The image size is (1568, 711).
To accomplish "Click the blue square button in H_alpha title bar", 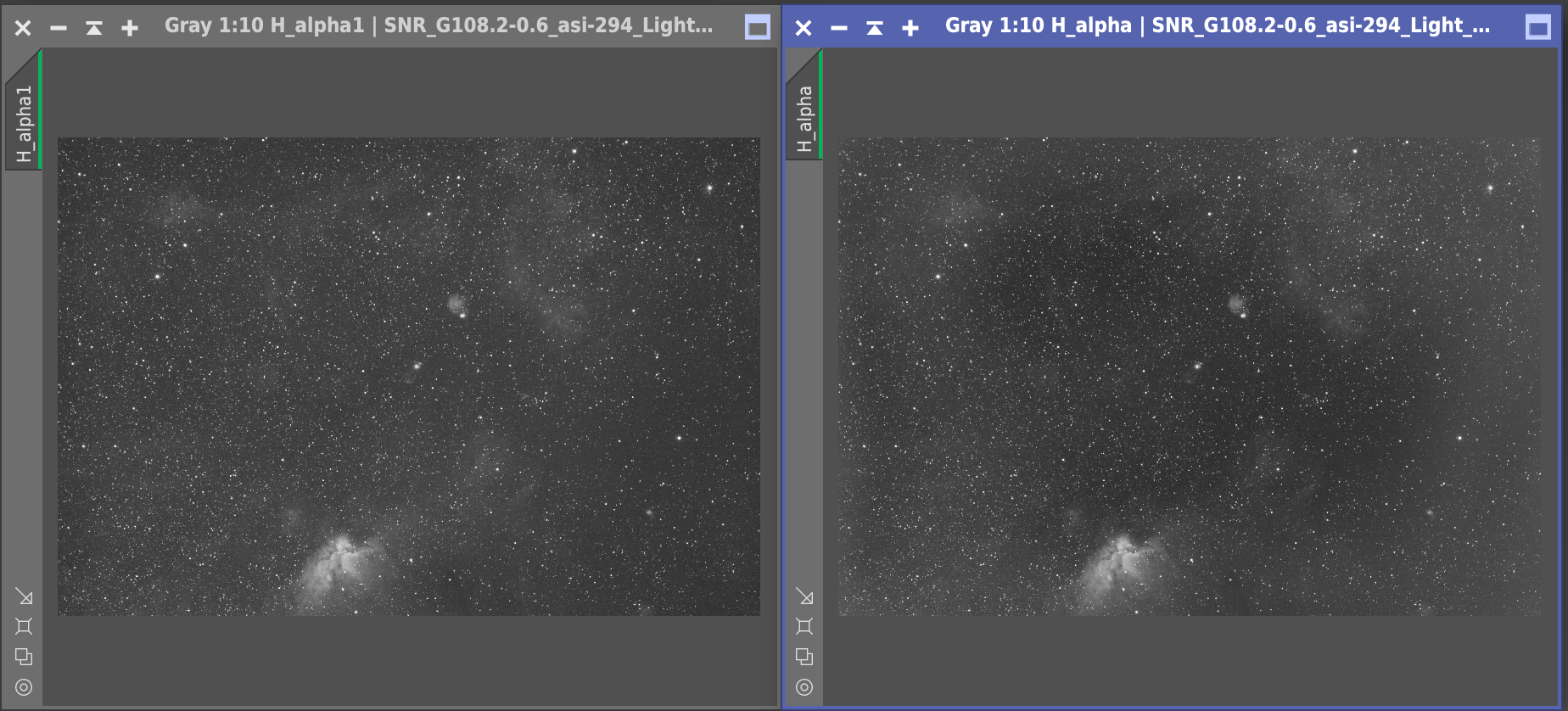I will coord(1538,28).
